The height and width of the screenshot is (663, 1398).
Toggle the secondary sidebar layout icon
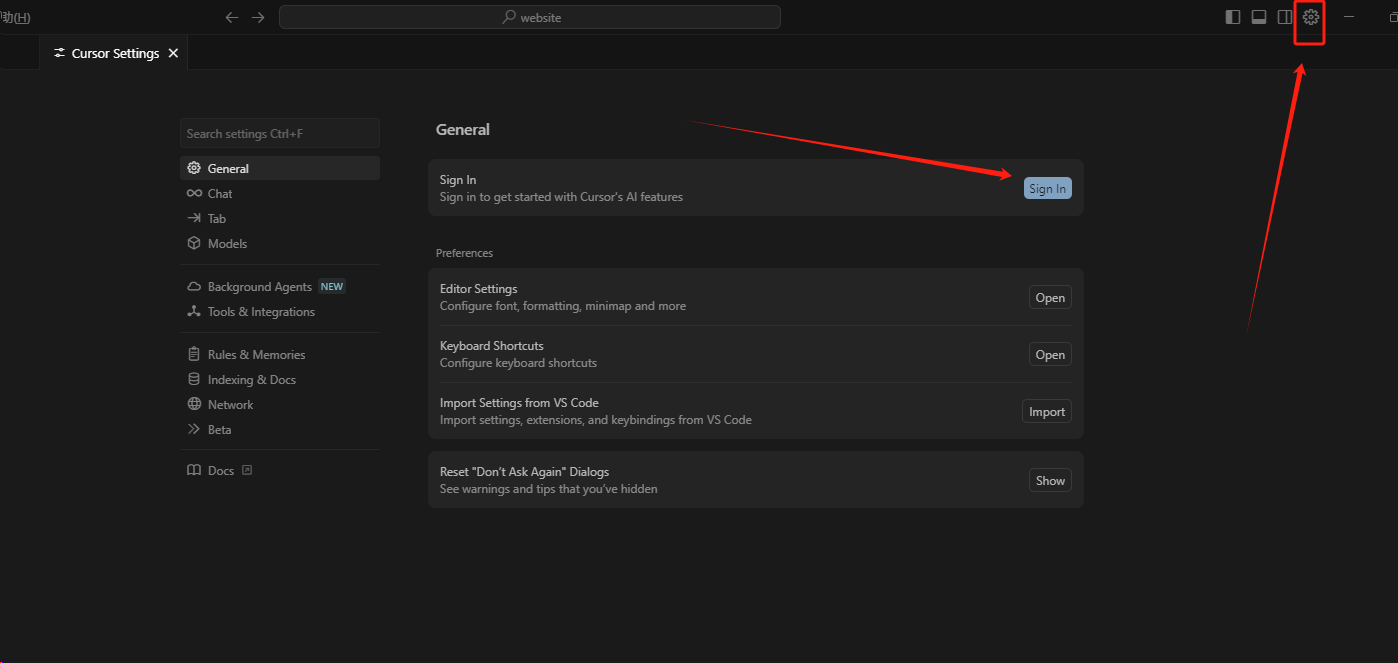click(1285, 17)
